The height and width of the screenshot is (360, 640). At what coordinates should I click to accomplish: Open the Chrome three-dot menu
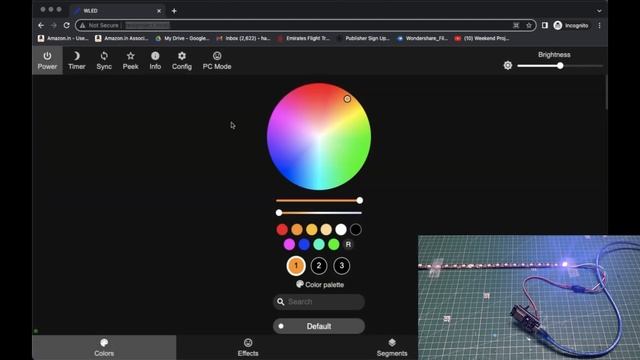tap(599, 25)
